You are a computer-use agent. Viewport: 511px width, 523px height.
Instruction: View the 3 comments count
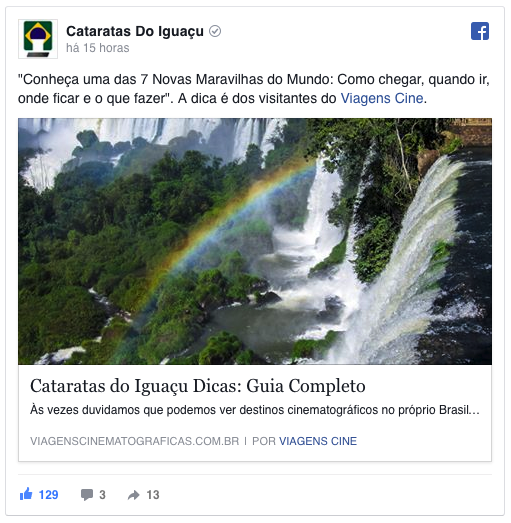coord(102,495)
